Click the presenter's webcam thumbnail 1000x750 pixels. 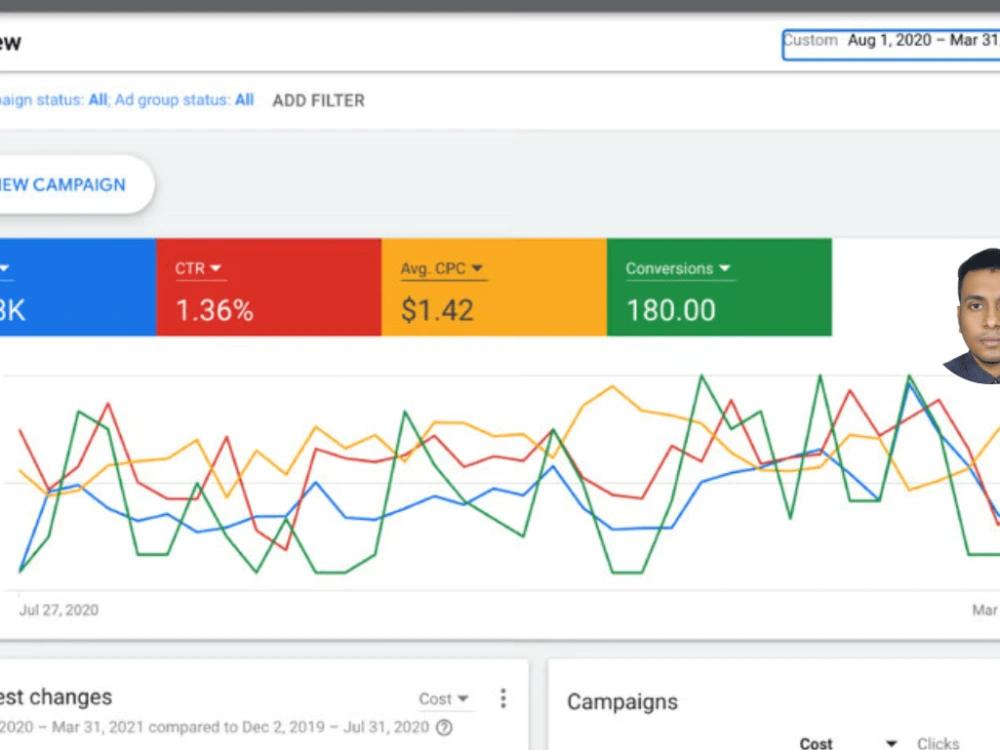[x=971, y=316]
